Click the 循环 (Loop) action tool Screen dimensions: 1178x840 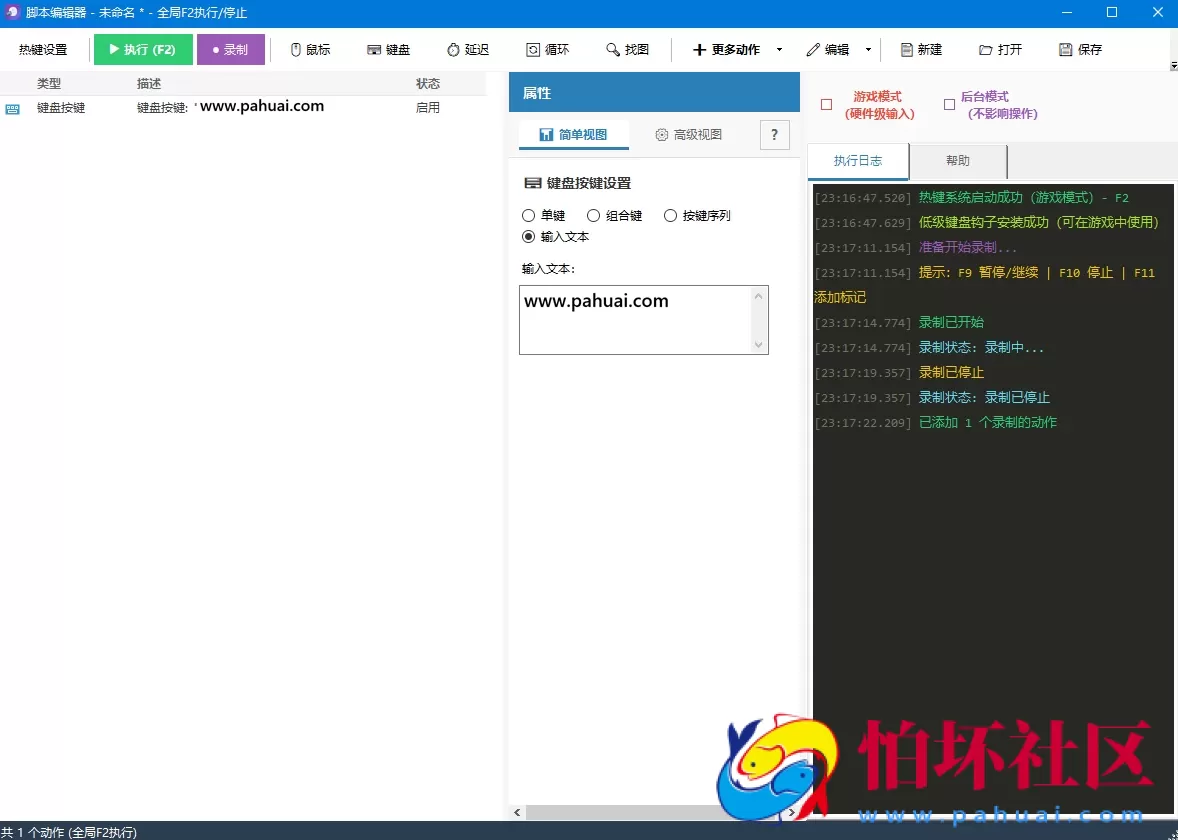pyautogui.click(x=547, y=48)
